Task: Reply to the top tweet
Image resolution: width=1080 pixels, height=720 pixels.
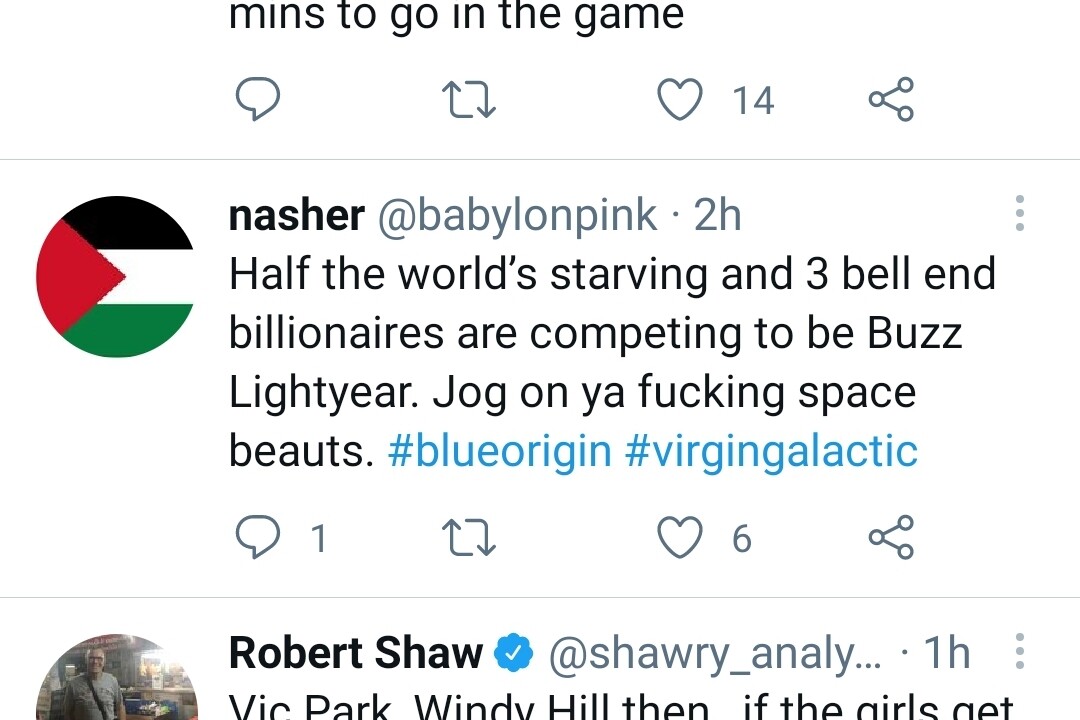Action: point(257,100)
